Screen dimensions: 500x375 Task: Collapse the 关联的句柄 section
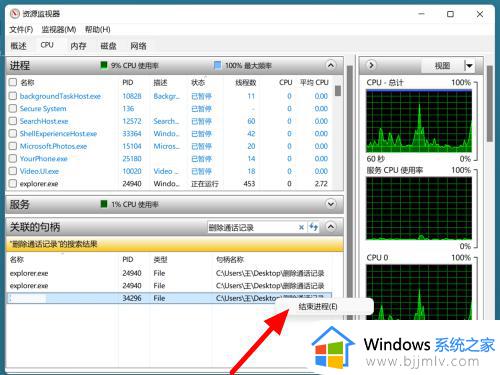tap(331, 227)
